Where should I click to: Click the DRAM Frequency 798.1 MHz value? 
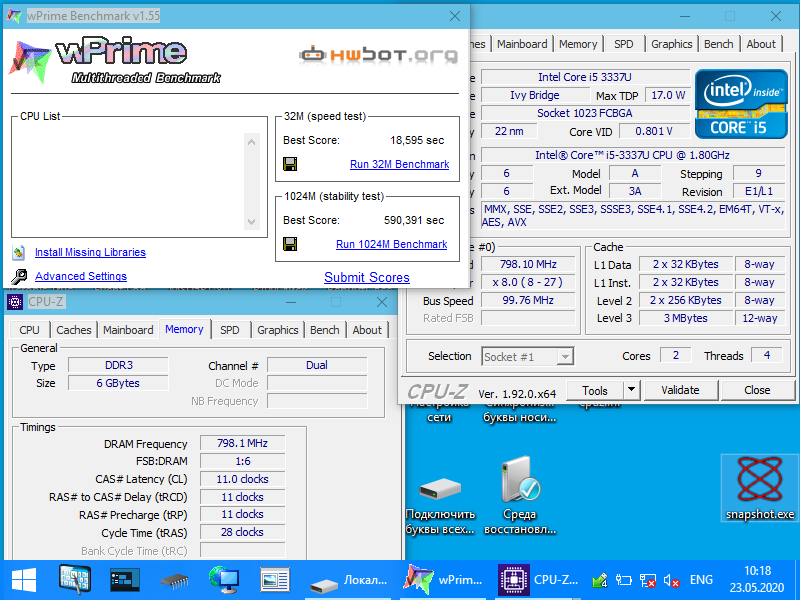pos(242,443)
